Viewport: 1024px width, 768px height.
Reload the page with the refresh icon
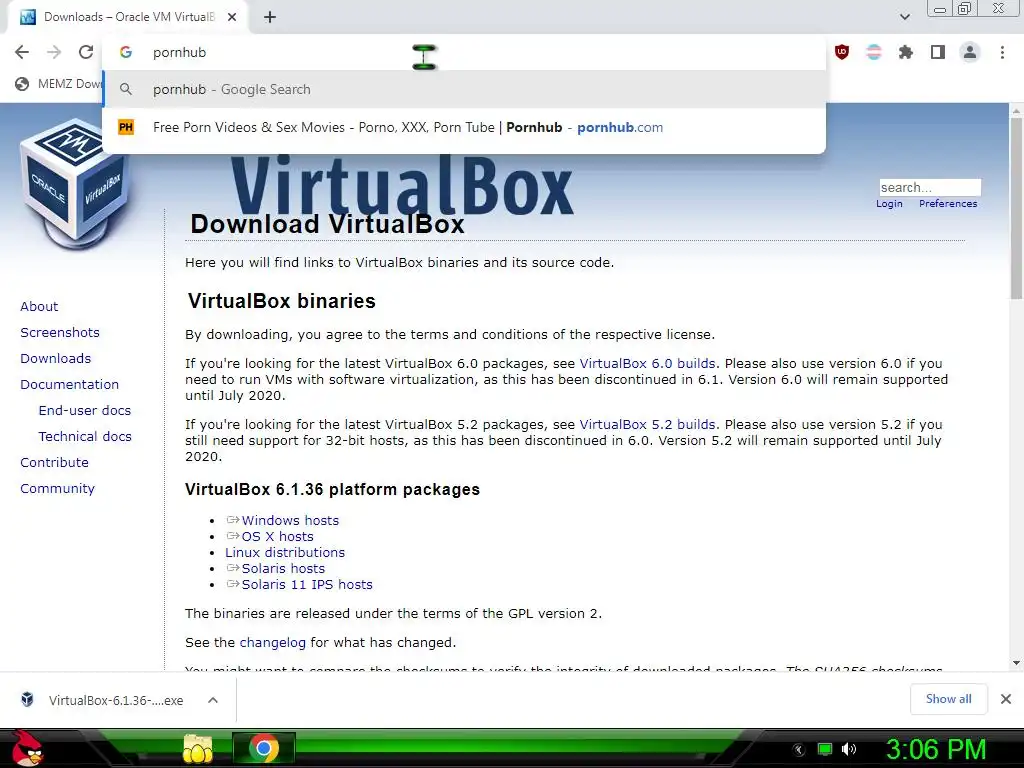click(86, 52)
